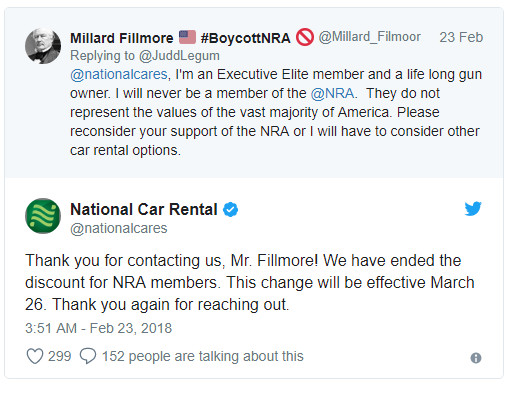Click the red prohibited sign emoji

[305, 37]
